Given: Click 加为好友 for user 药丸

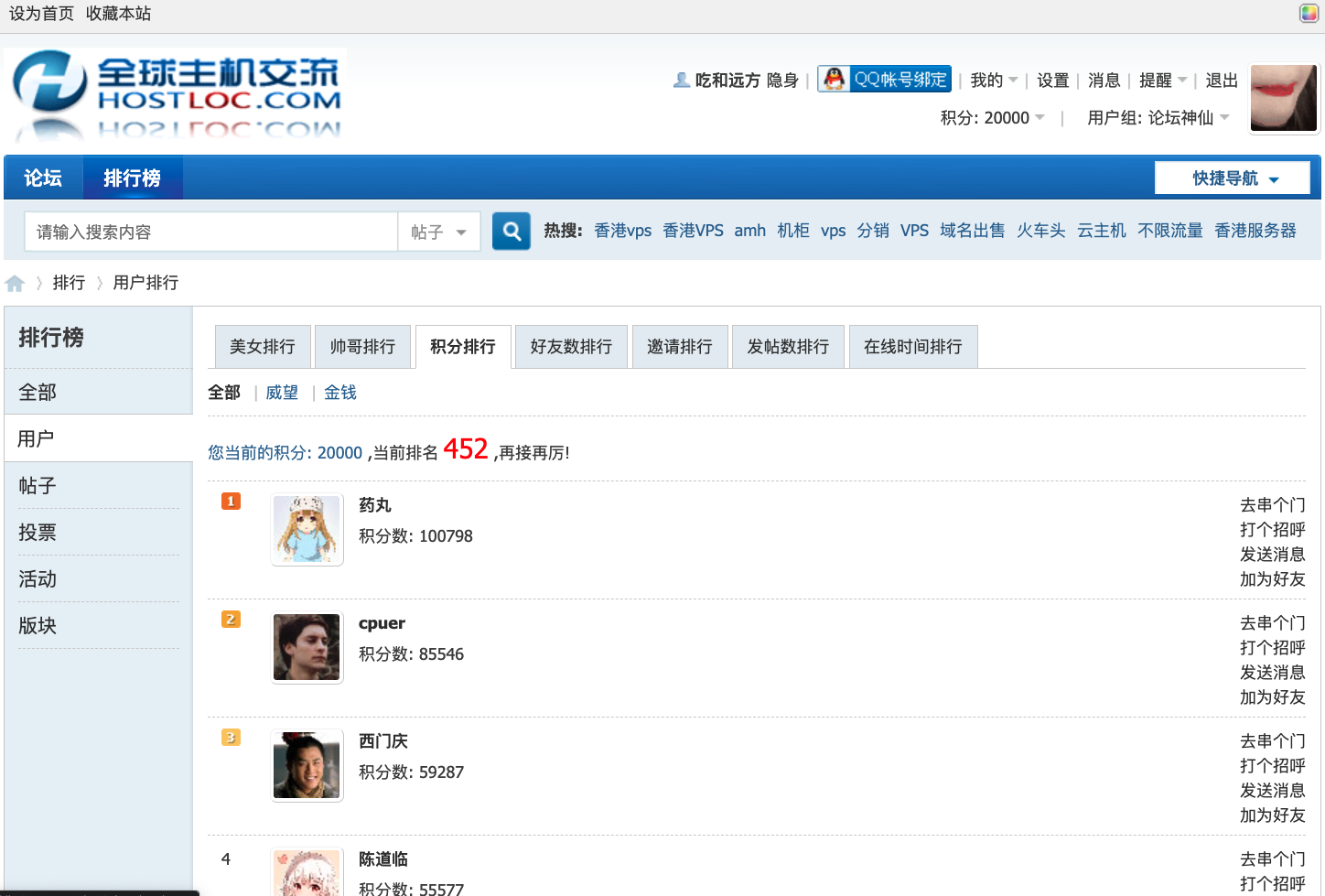Looking at the screenshot, I should (1272, 579).
